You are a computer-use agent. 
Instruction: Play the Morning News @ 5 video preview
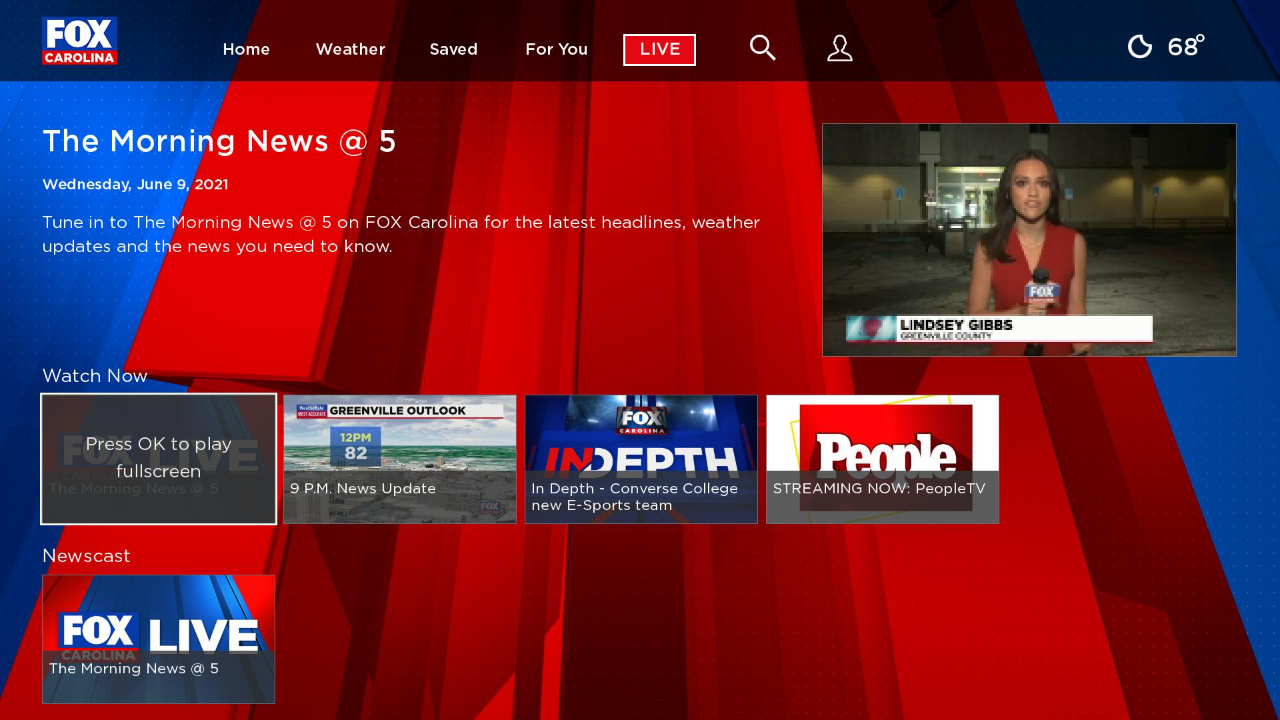[x=1029, y=239]
